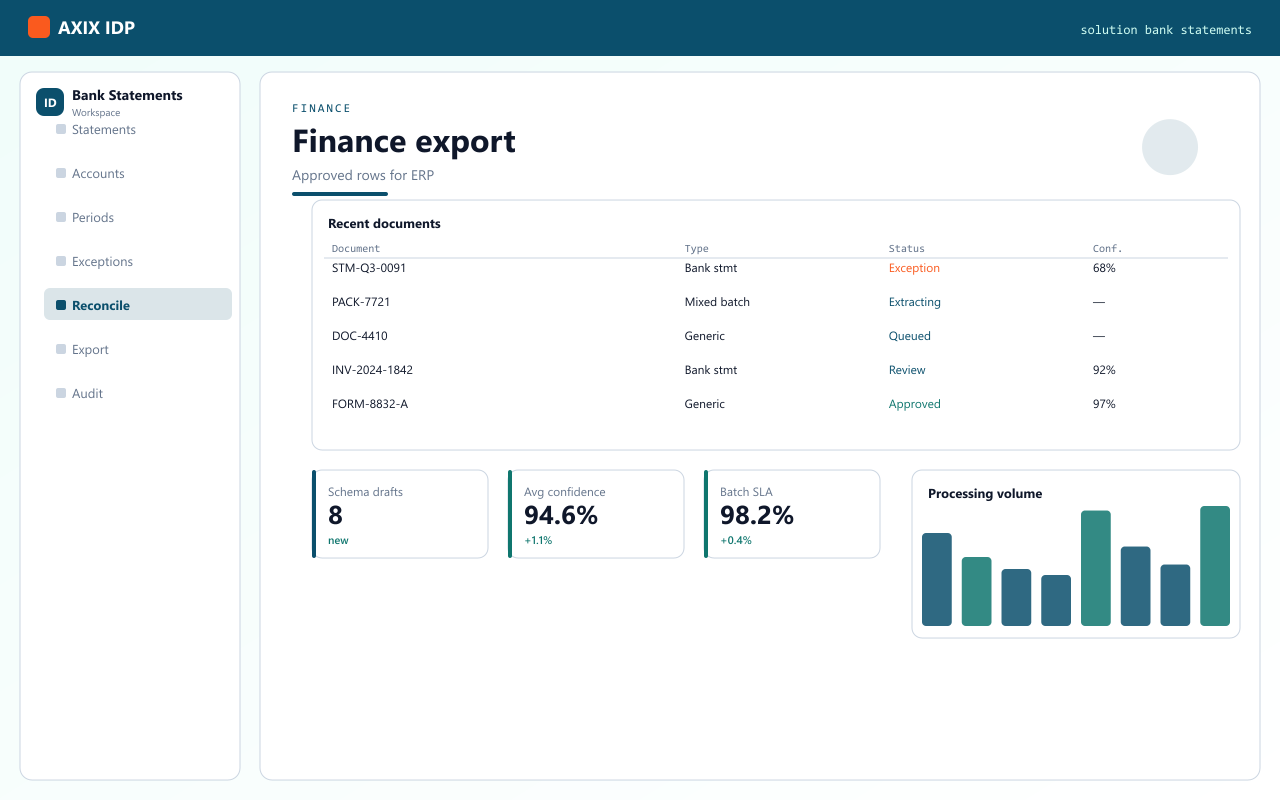Click the Approved status label
The width and height of the screenshot is (1280, 800).
coord(915,404)
